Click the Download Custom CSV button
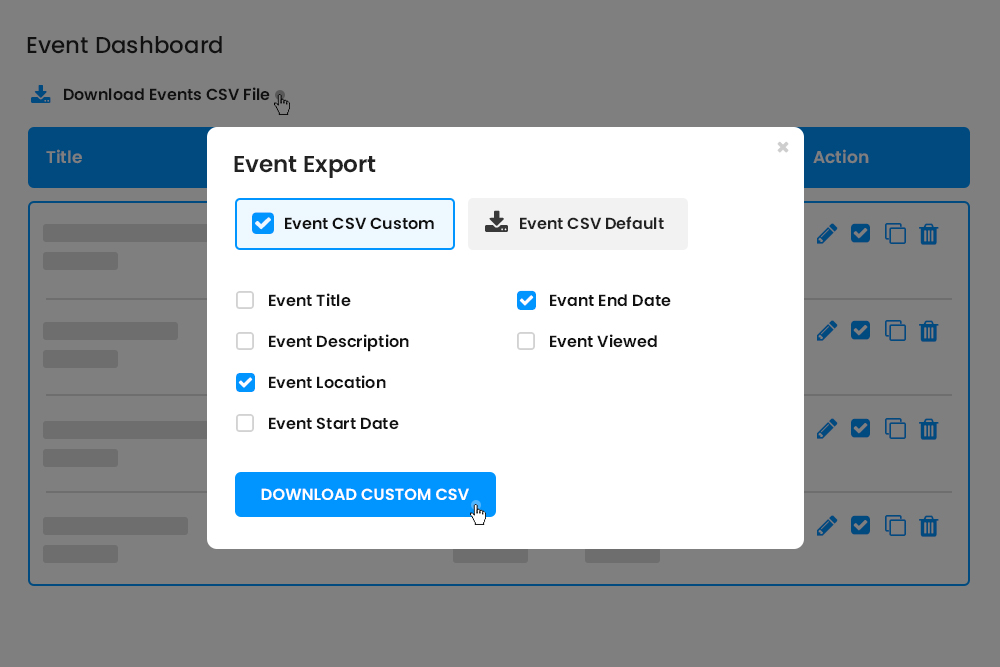The height and width of the screenshot is (667, 1000). click(365, 494)
